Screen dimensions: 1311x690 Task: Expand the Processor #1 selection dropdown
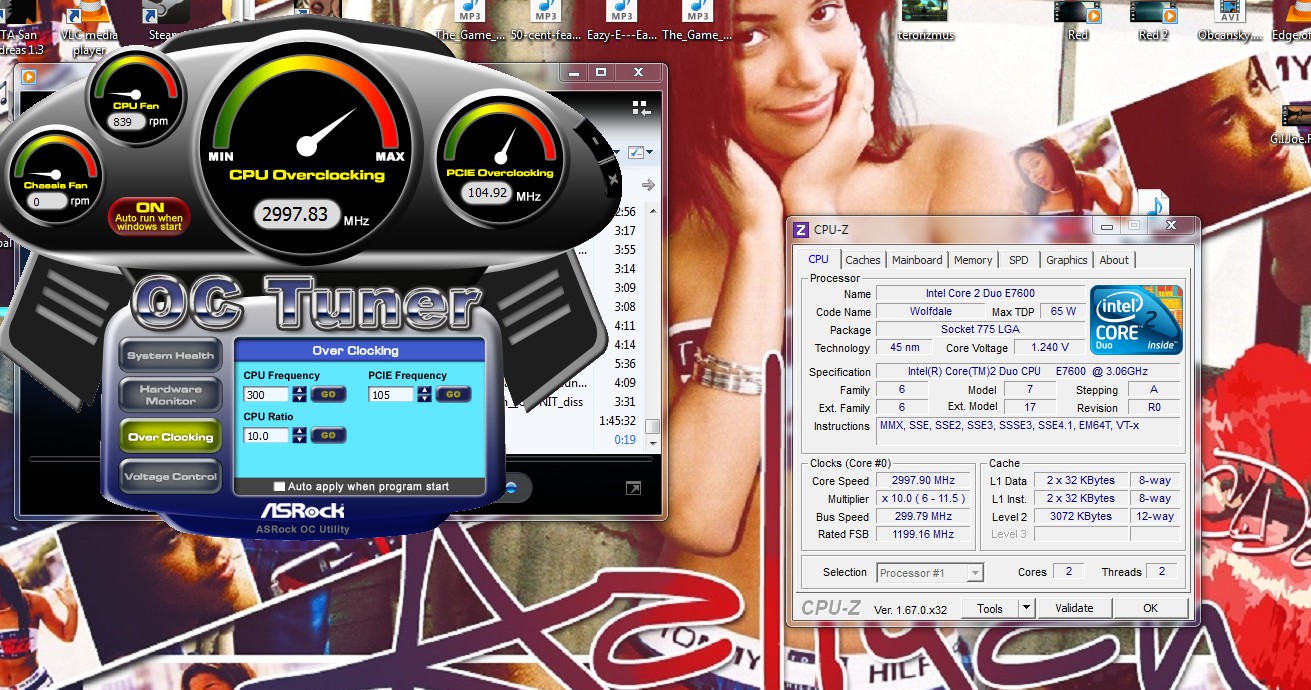pyautogui.click(x=975, y=573)
